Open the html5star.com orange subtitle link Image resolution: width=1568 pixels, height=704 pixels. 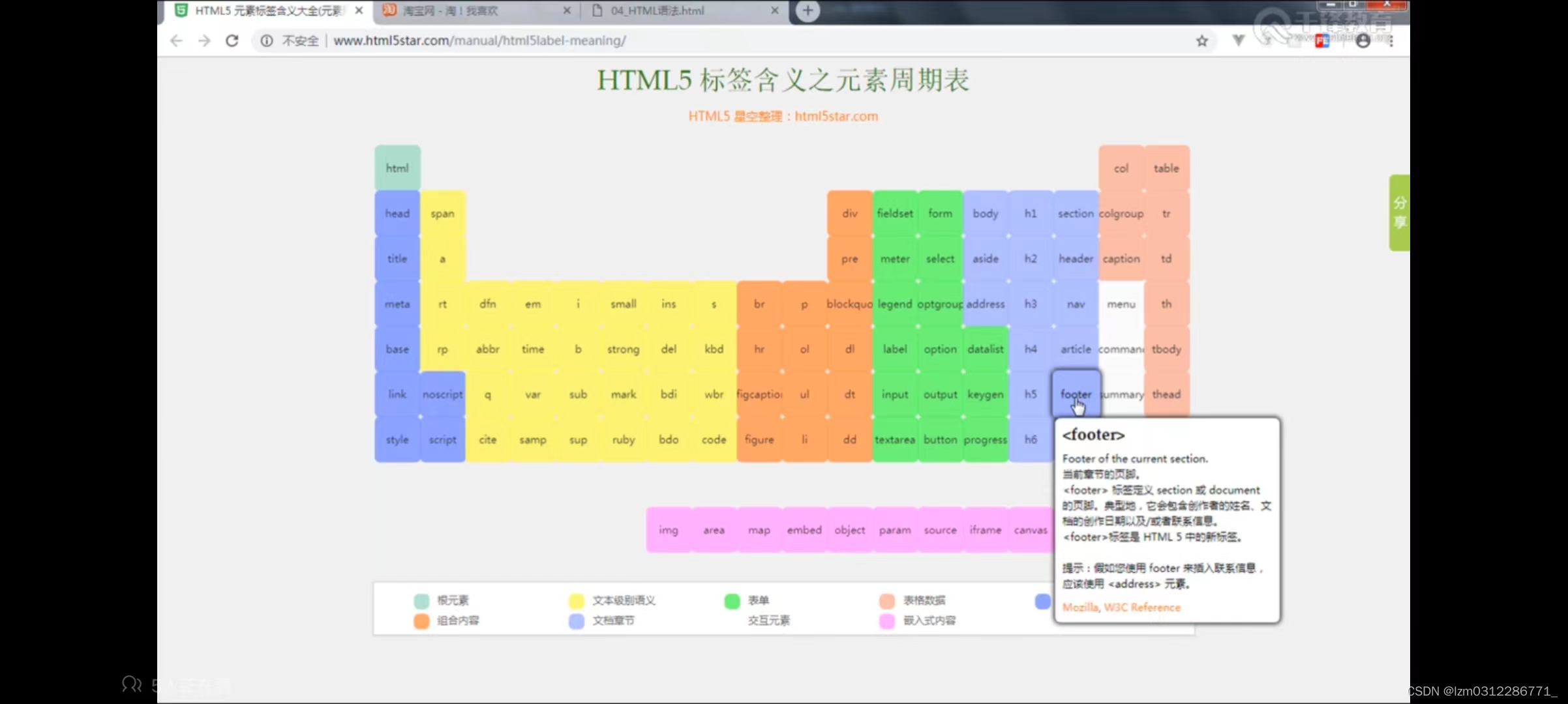pyautogui.click(x=836, y=116)
